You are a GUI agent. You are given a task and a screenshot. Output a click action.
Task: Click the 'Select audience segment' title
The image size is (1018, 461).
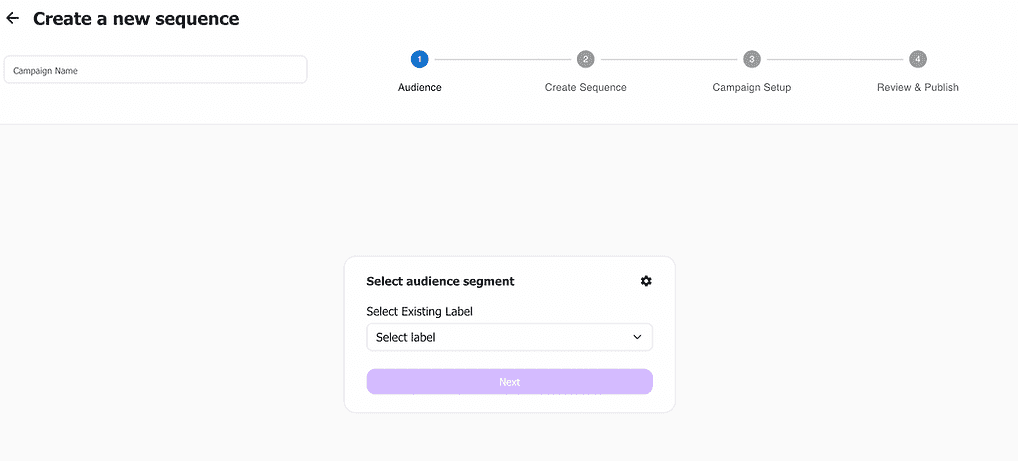tap(440, 281)
